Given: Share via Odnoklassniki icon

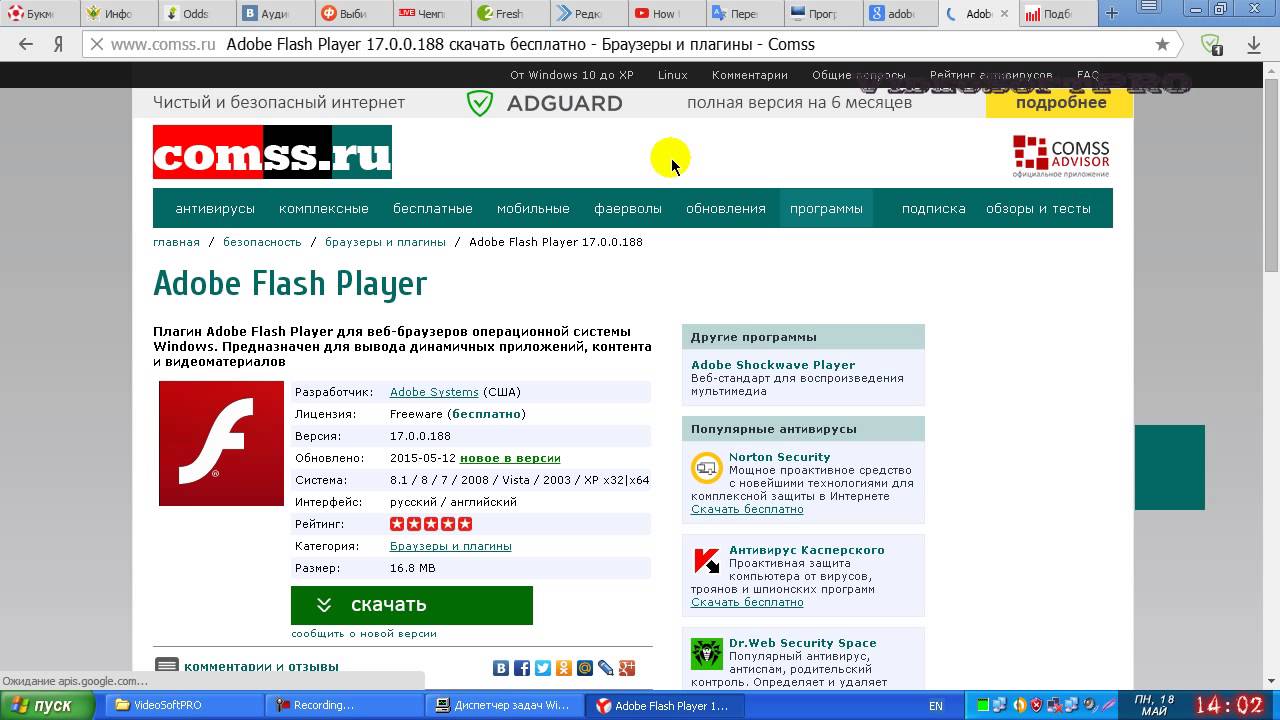Looking at the screenshot, I should click(x=564, y=668).
